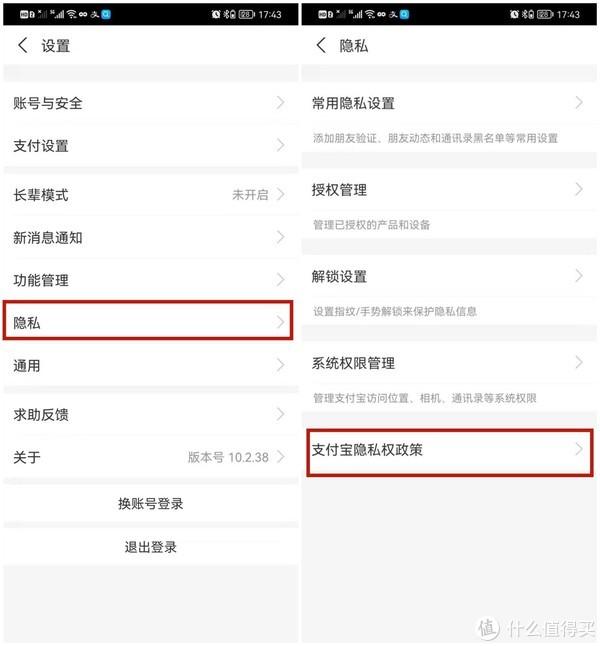Open 求助反馈 page
600x646 pixels.
point(150,414)
